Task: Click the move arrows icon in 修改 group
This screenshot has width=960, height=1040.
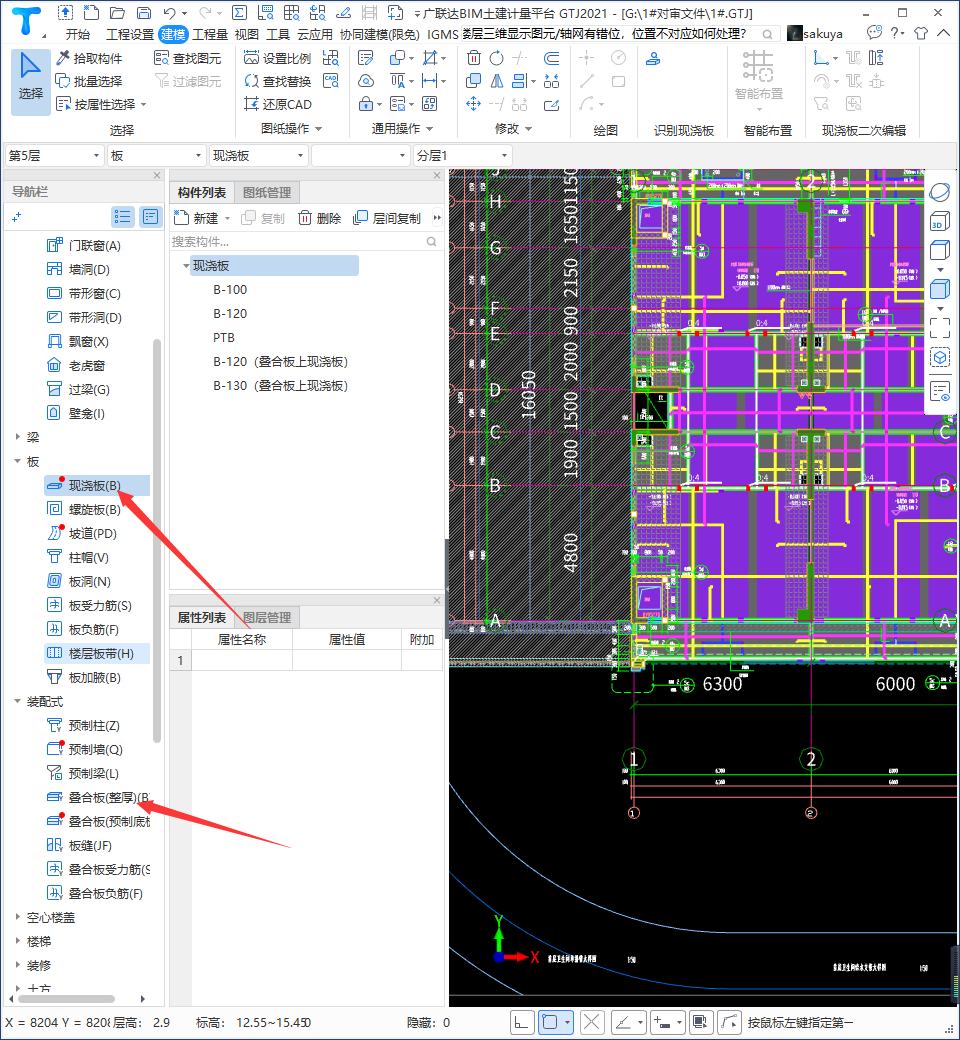Action: (474, 104)
